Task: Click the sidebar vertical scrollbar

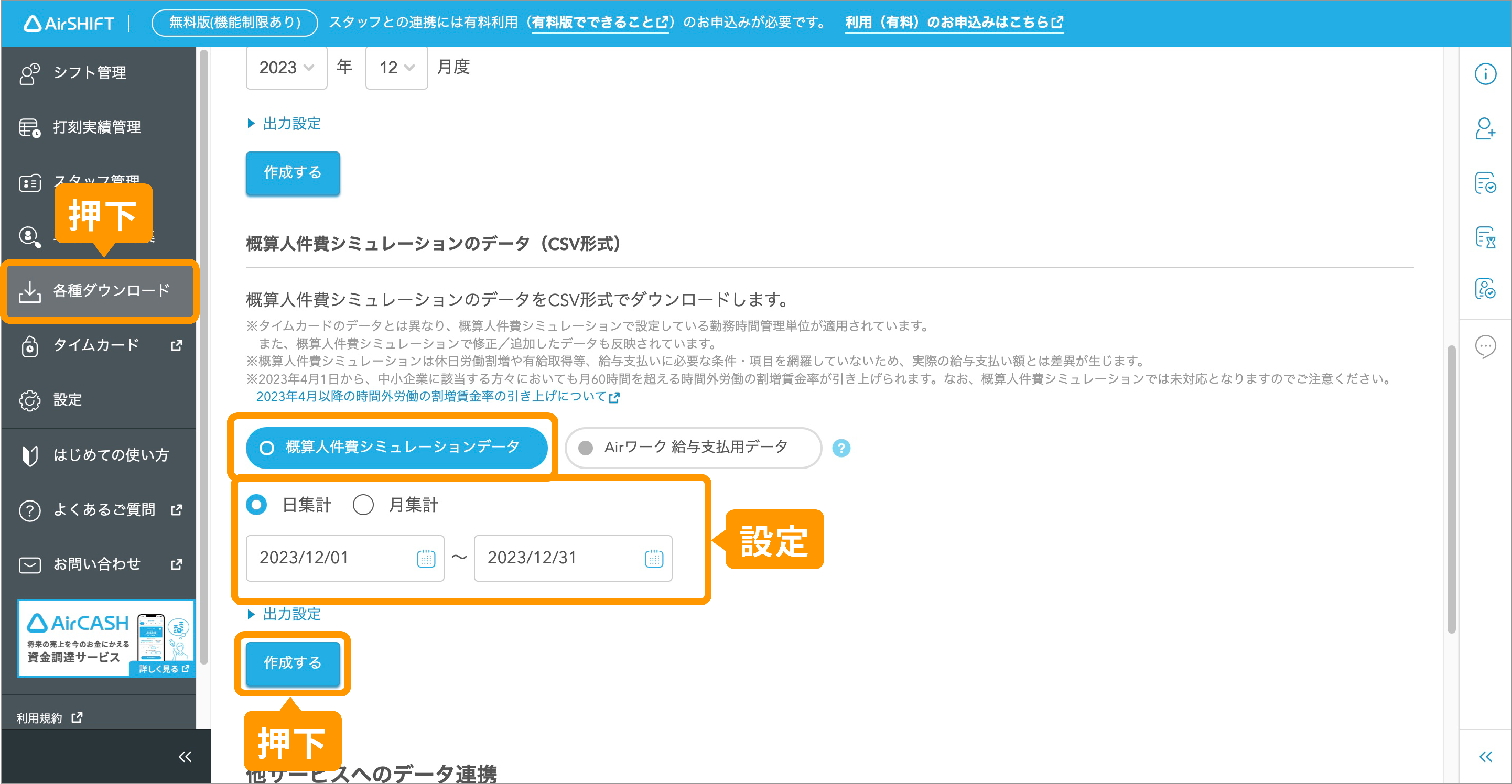Action: click(204, 357)
